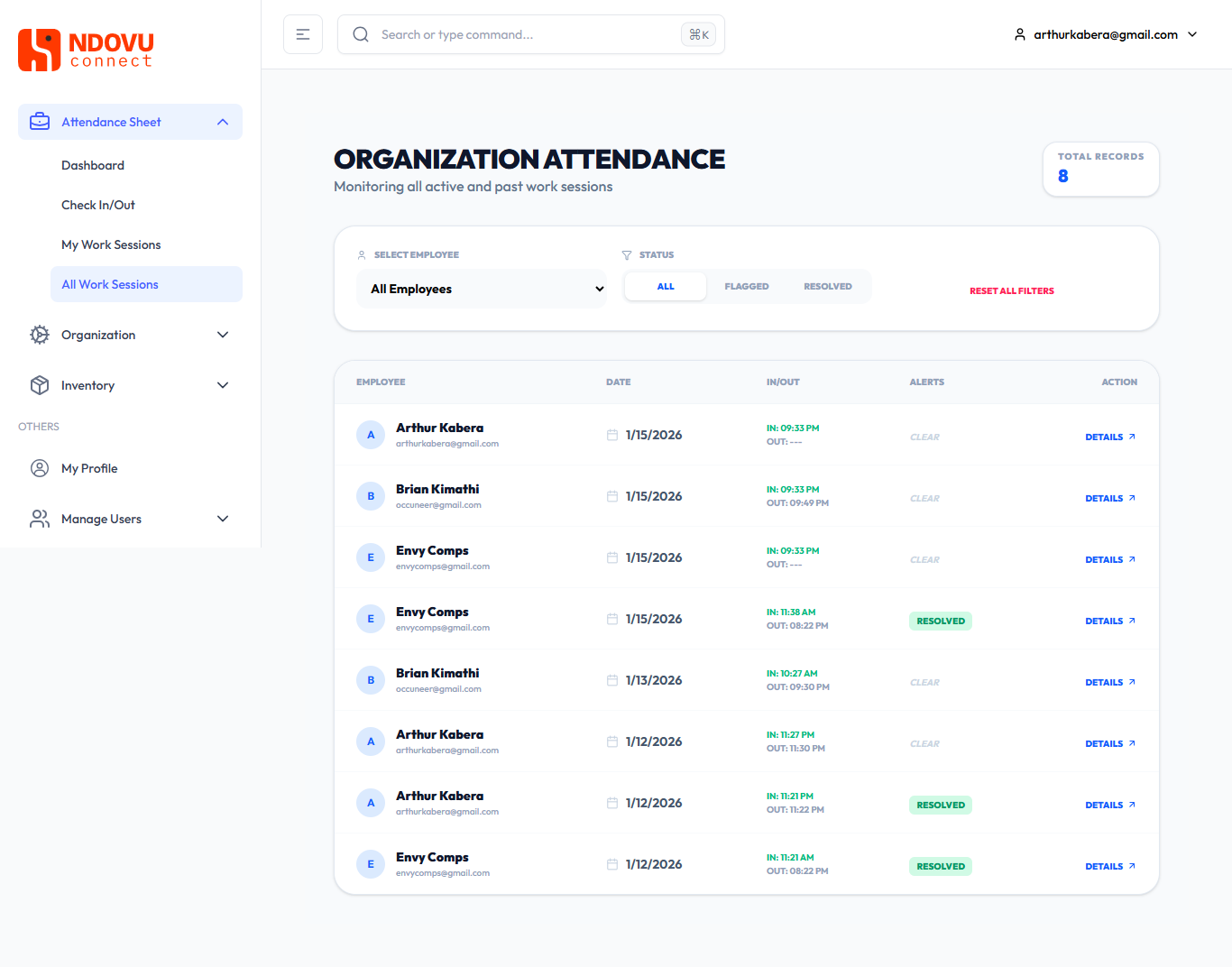1232x967 pixels.
Task: Click the sidebar collapse hamburger icon
Action: pyautogui.click(x=303, y=34)
